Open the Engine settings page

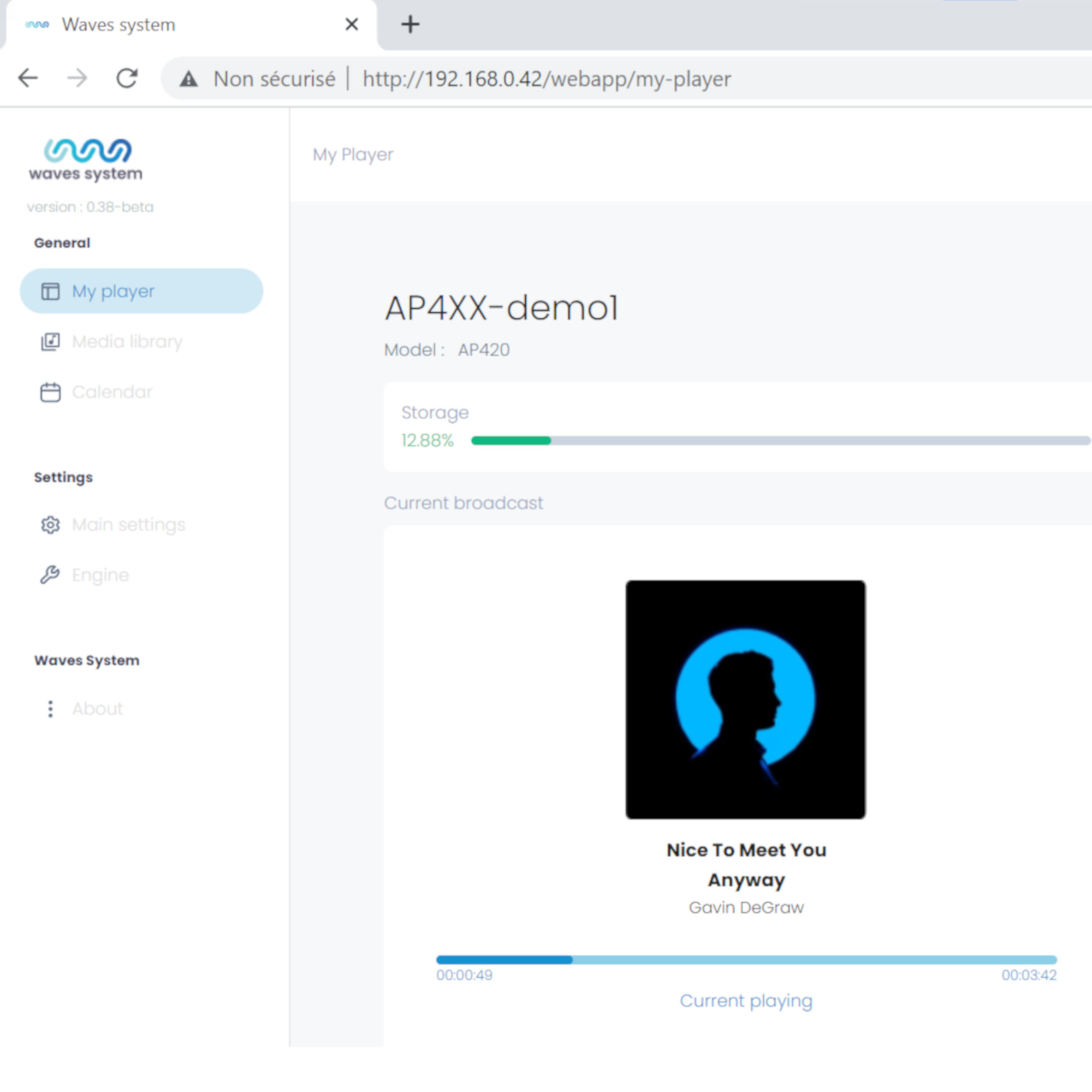click(100, 575)
